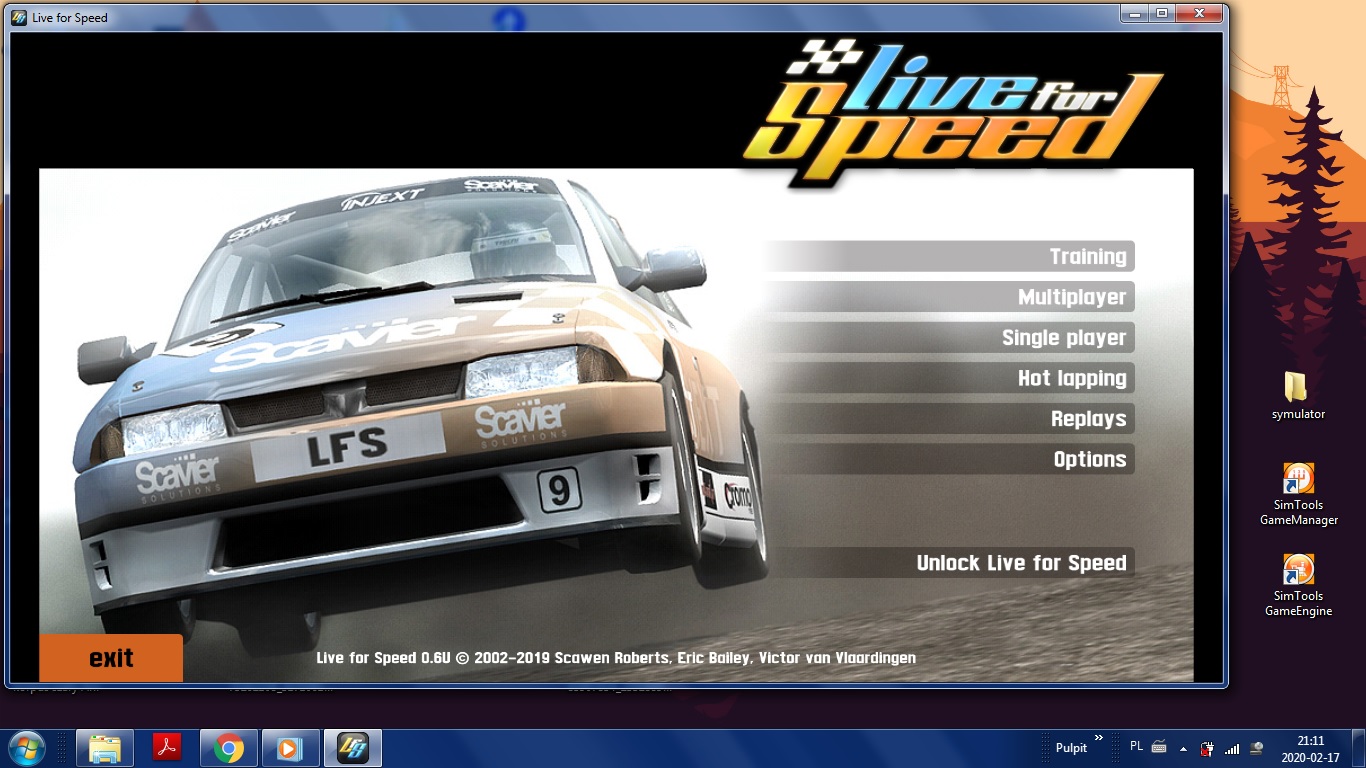Image resolution: width=1366 pixels, height=768 pixels.
Task: Go to Replays in the menu
Action: pos(950,419)
